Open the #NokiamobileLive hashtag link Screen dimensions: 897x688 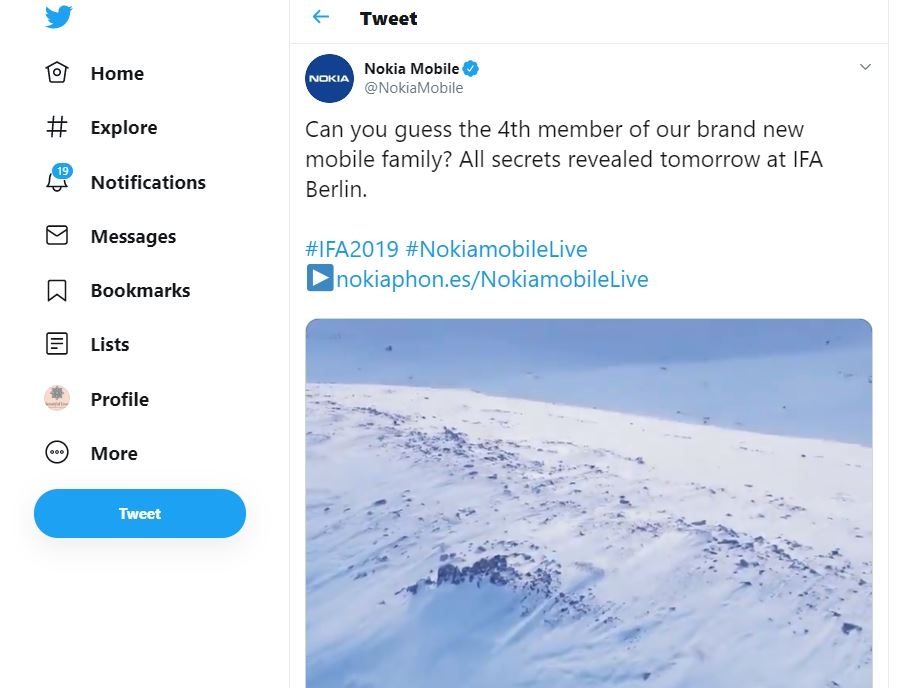tap(497, 249)
